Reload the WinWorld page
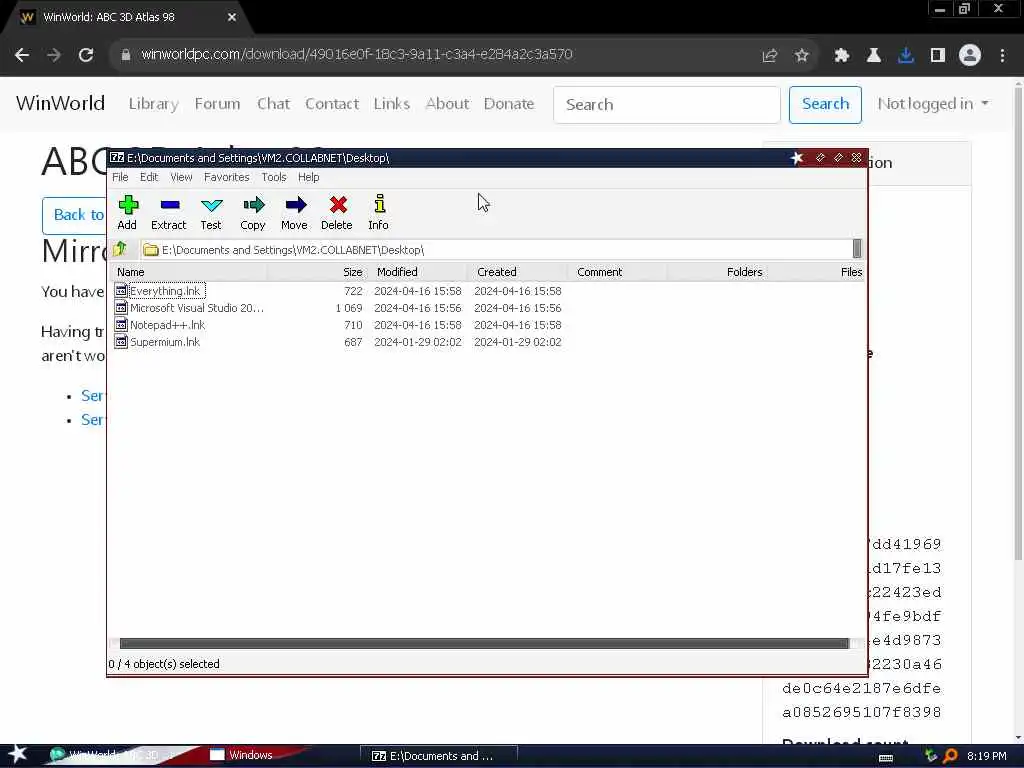 [86, 55]
